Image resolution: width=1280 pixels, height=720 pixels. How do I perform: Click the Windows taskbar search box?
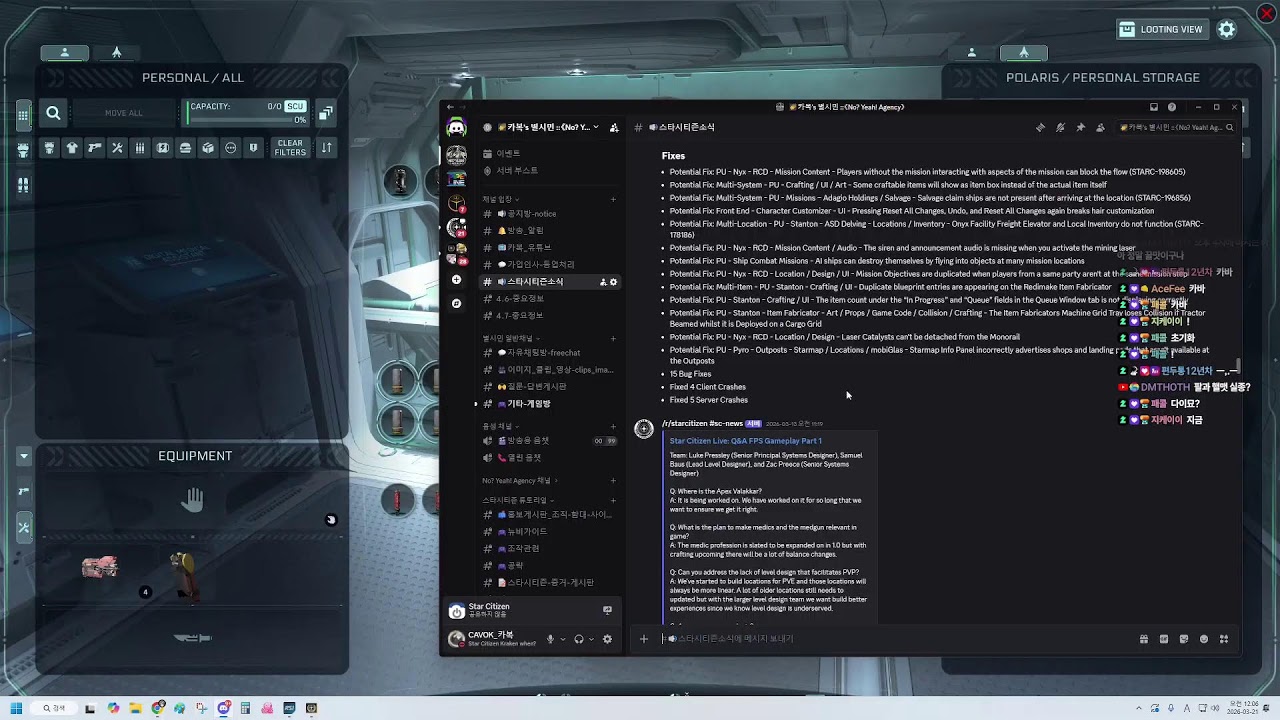pyautogui.click(x=54, y=708)
